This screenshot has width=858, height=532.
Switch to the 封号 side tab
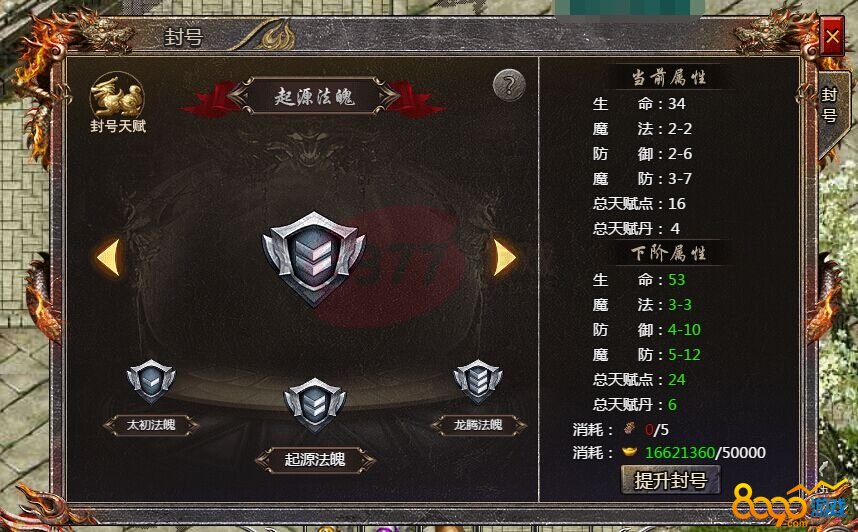click(830, 105)
